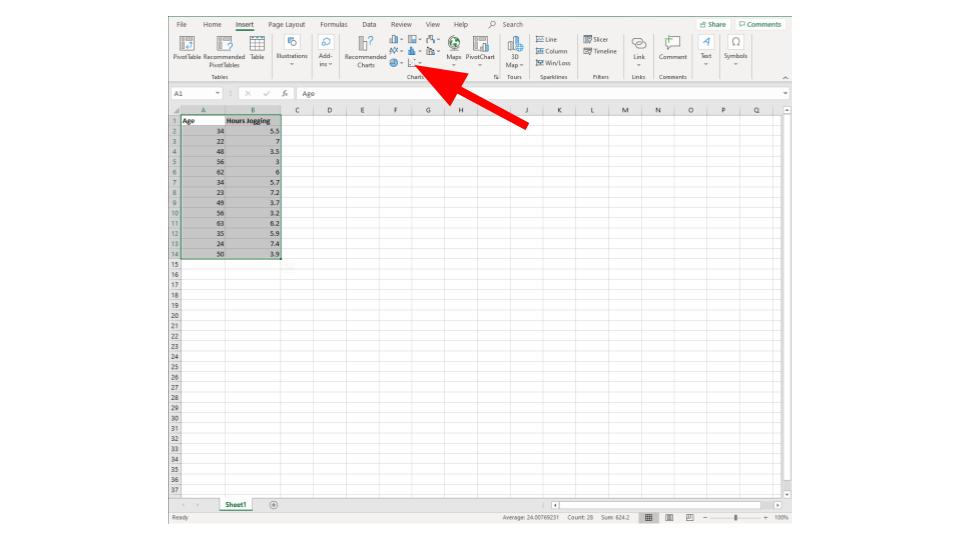Click the PivotTable icon
This screenshot has width=960, height=540.
[x=187, y=48]
